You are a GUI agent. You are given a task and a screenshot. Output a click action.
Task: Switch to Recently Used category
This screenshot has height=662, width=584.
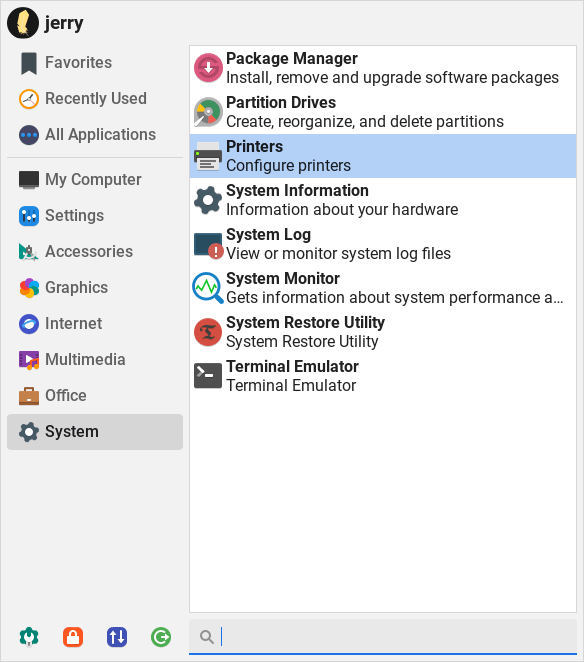pyautogui.click(x=95, y=99)
